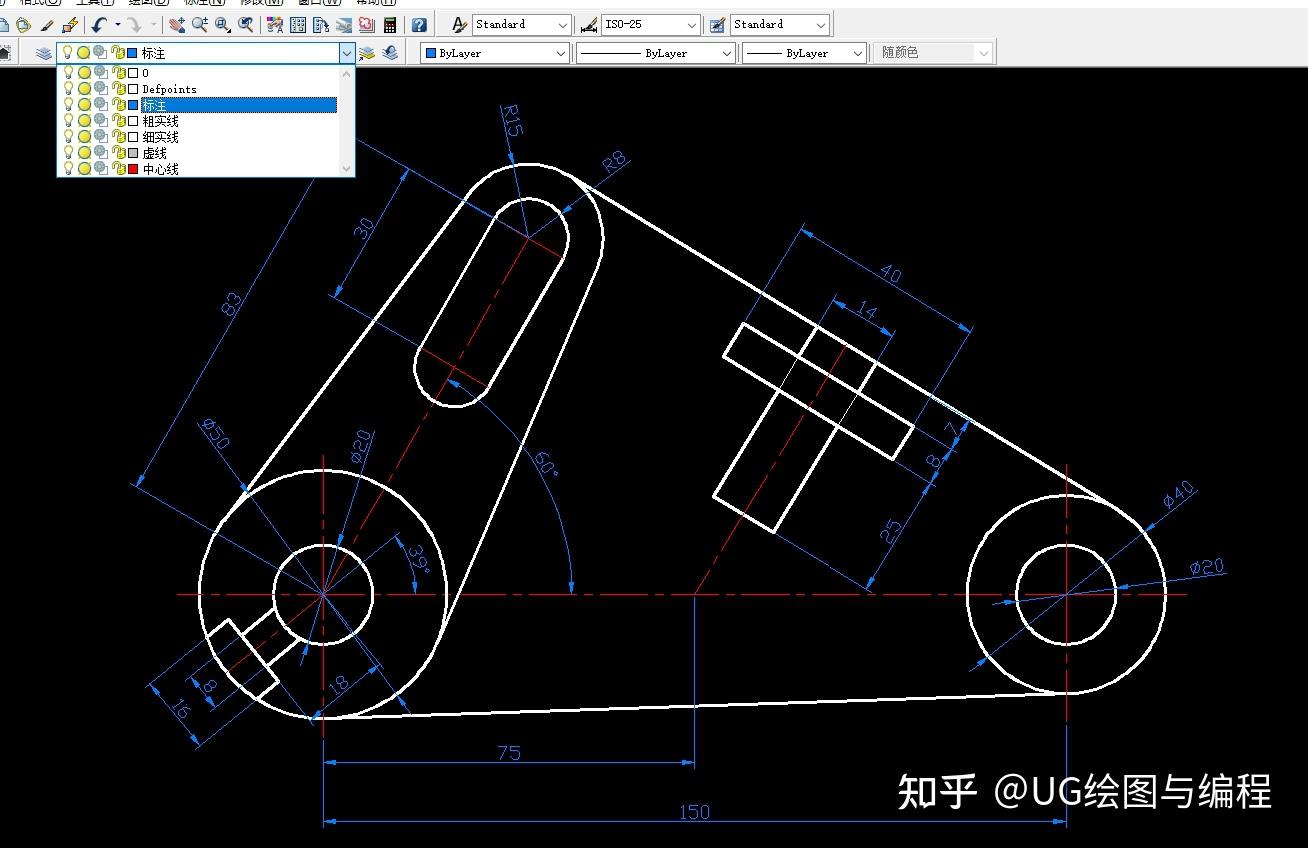1308x848 pixels.
Task: Select the Zoom Window tool
Action: [223, 24]
